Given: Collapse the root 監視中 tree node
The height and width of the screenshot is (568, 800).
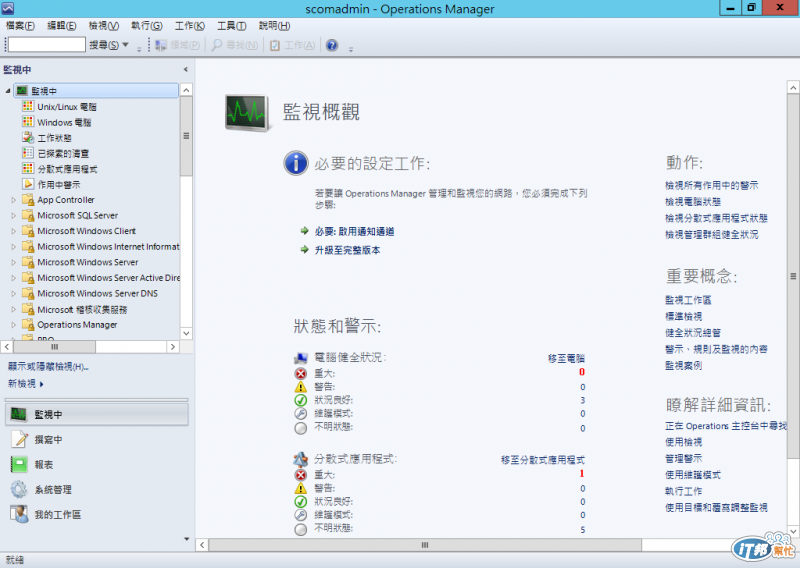Looking at the screenshot, I should pos(8,91).
